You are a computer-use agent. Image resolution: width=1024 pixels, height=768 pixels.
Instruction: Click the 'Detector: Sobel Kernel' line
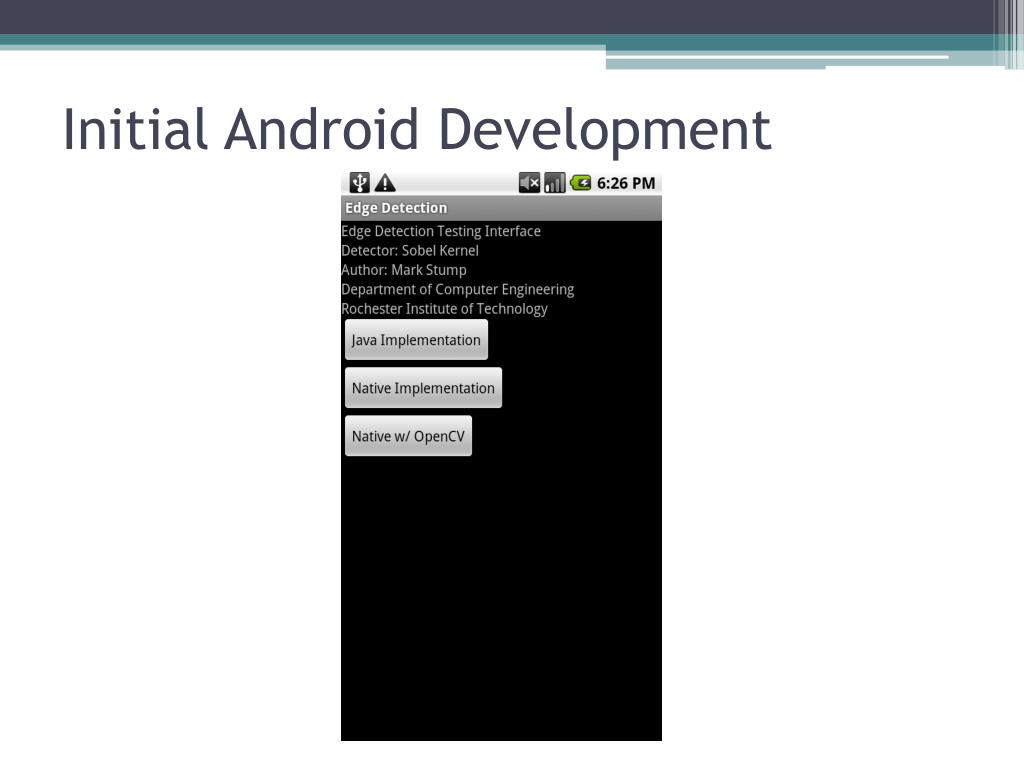click(x=410, y=251)
